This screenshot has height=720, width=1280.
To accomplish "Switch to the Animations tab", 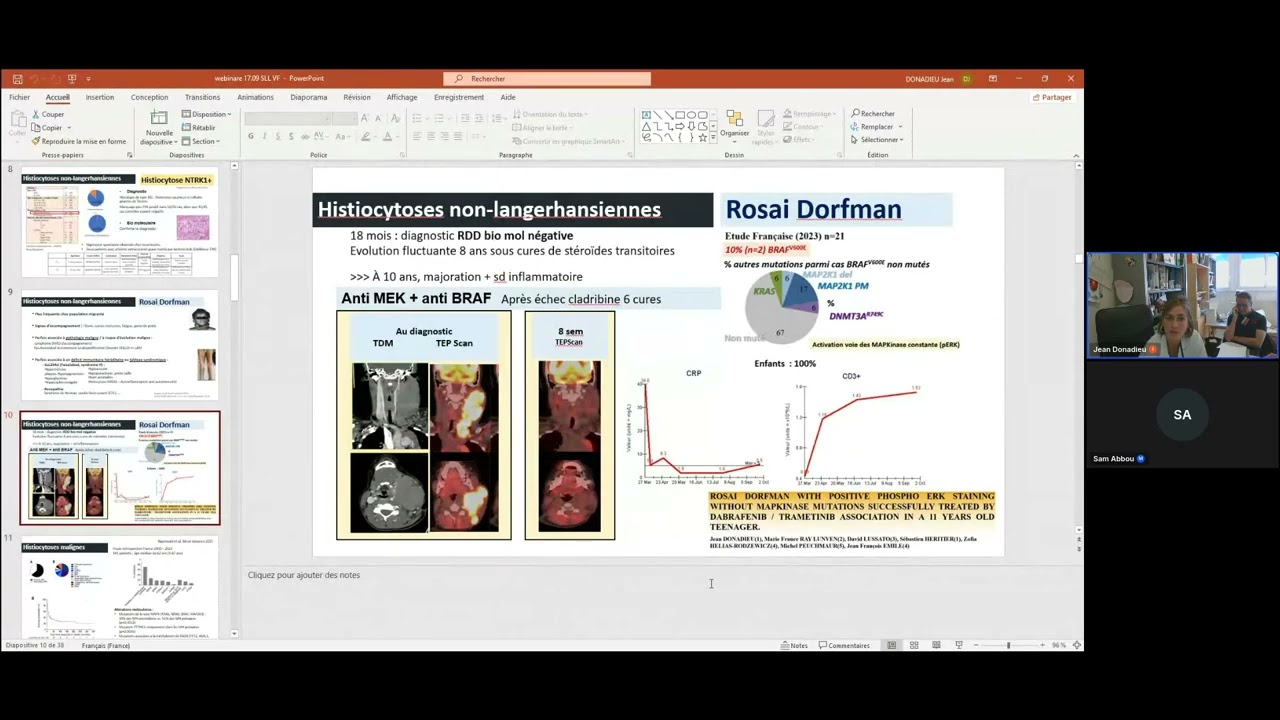I will click(x=255, y=97).
